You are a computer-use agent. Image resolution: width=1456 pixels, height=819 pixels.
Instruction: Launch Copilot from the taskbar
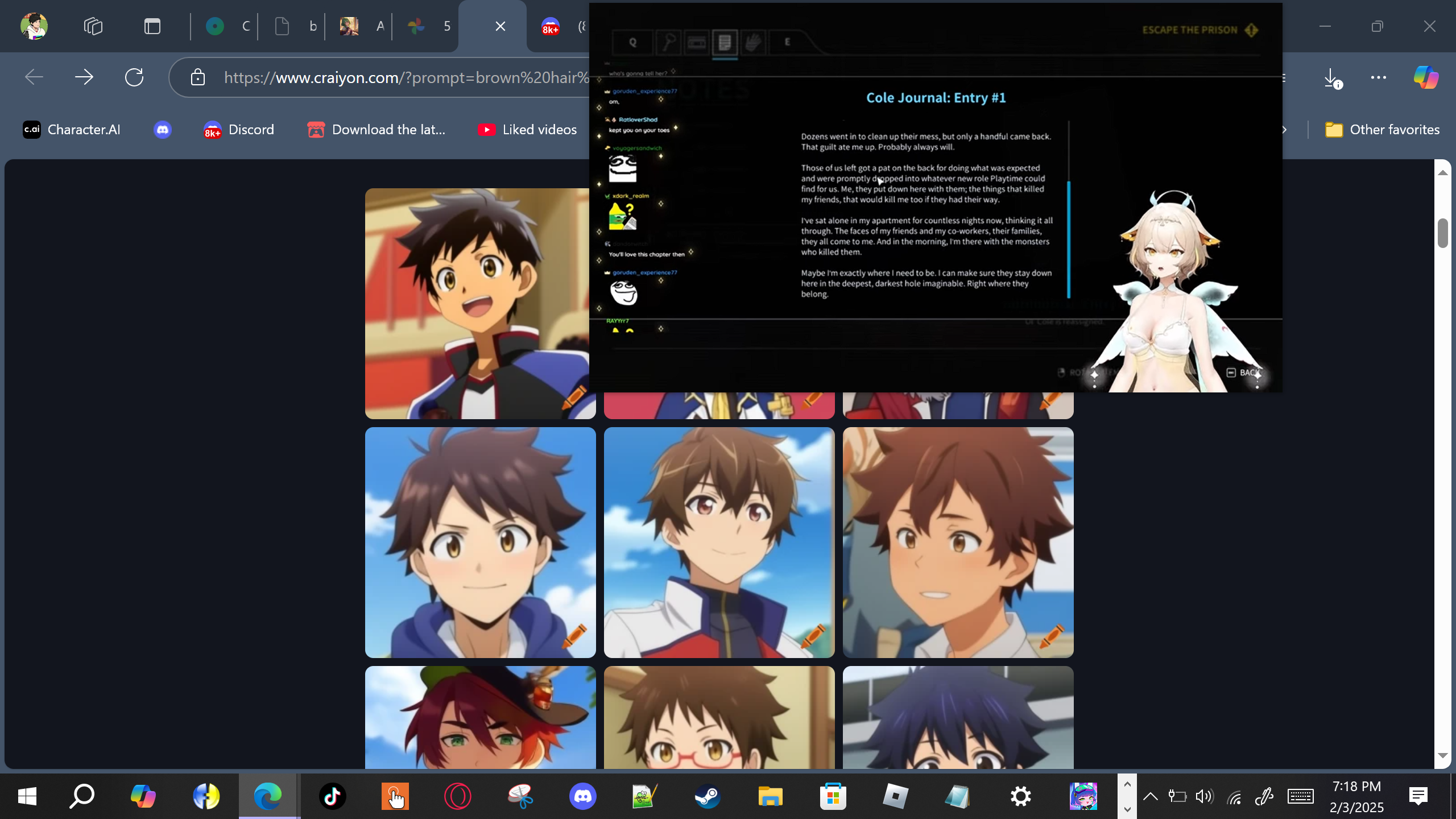[x=143, y=796]
